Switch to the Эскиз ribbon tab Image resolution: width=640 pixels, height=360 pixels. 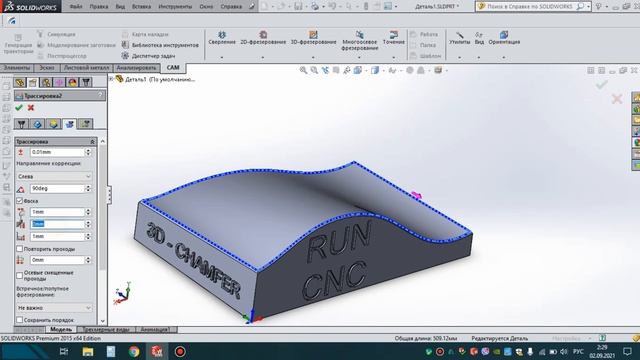(47, 68)
